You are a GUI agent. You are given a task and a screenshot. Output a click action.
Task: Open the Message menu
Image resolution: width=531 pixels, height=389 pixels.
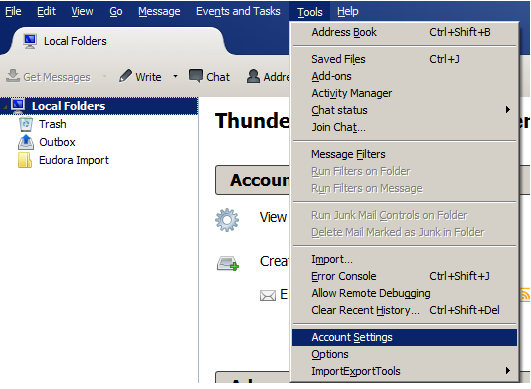(x=159, y=12)
